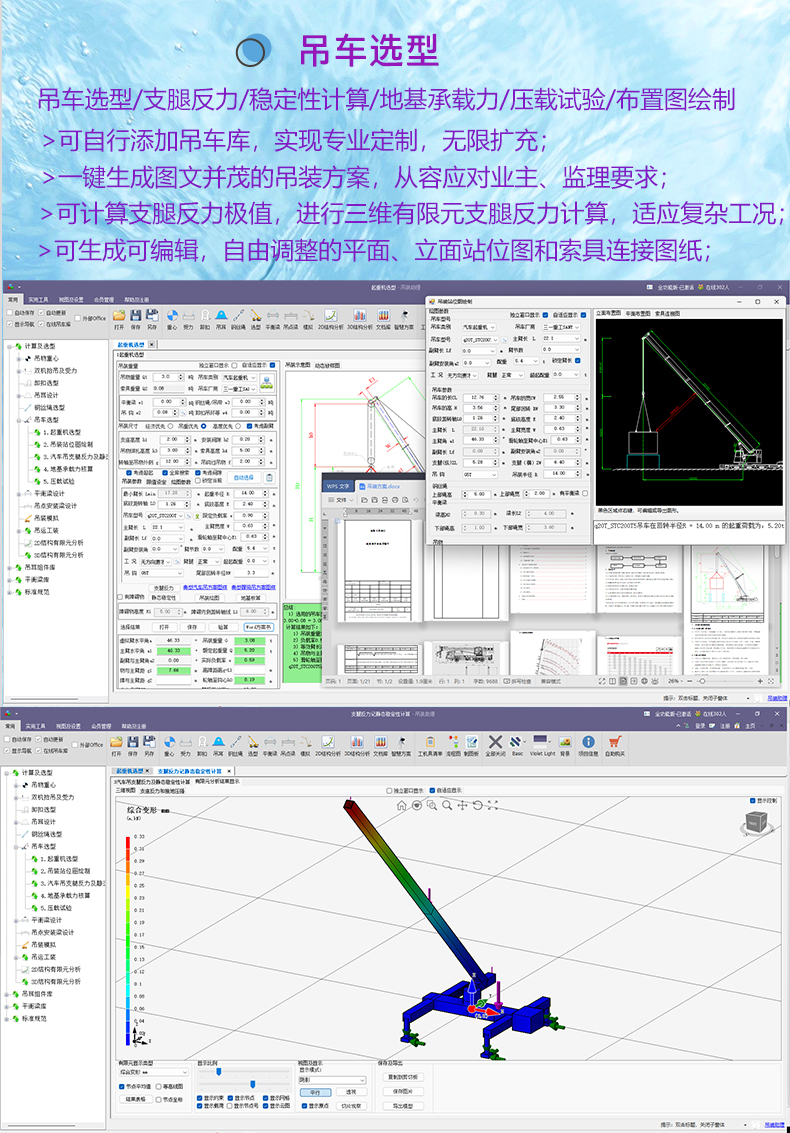This screenshot has width=790, height=1133.
Task: Open the 3D结构分析 tool in top toolbar
Action: 357,317
